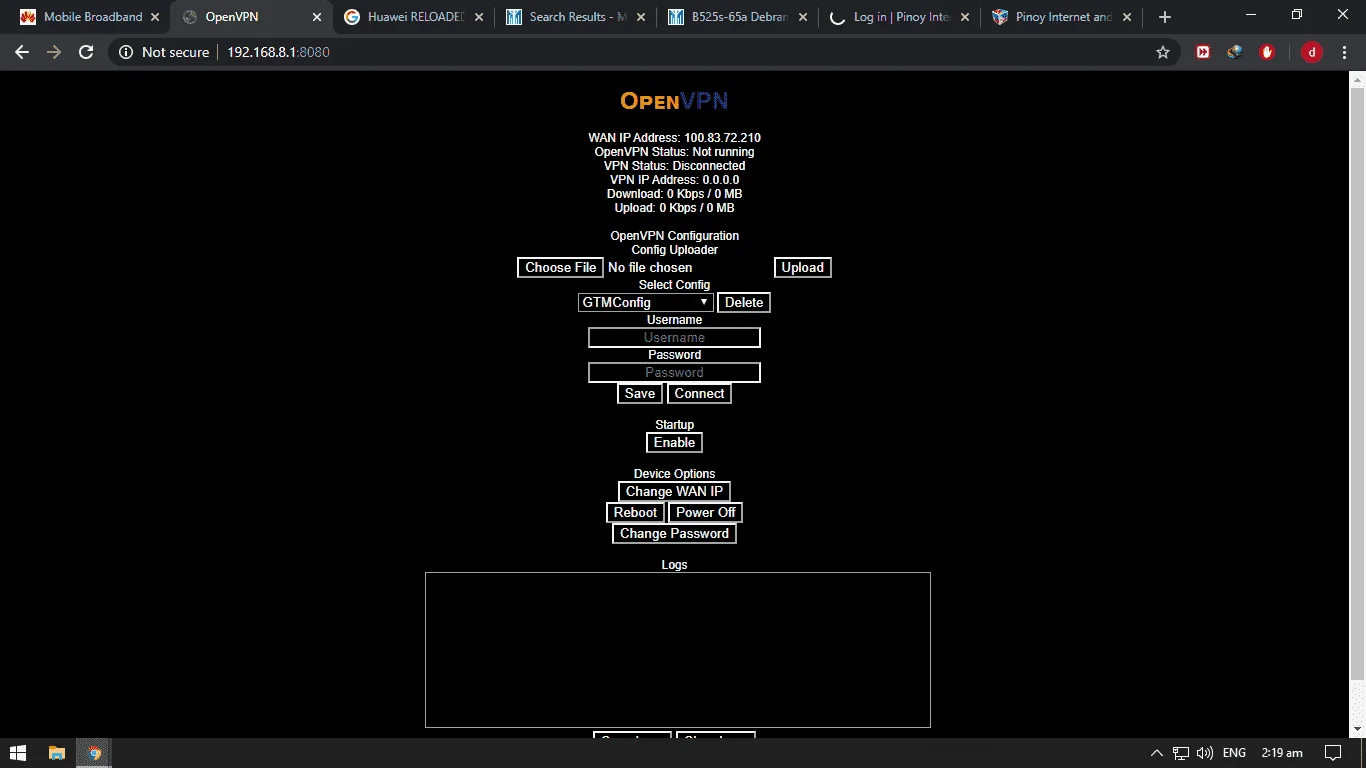Click the scrollbar down arrow
Viewport: 1366px width, 768px height.
tap(1357, 729)
